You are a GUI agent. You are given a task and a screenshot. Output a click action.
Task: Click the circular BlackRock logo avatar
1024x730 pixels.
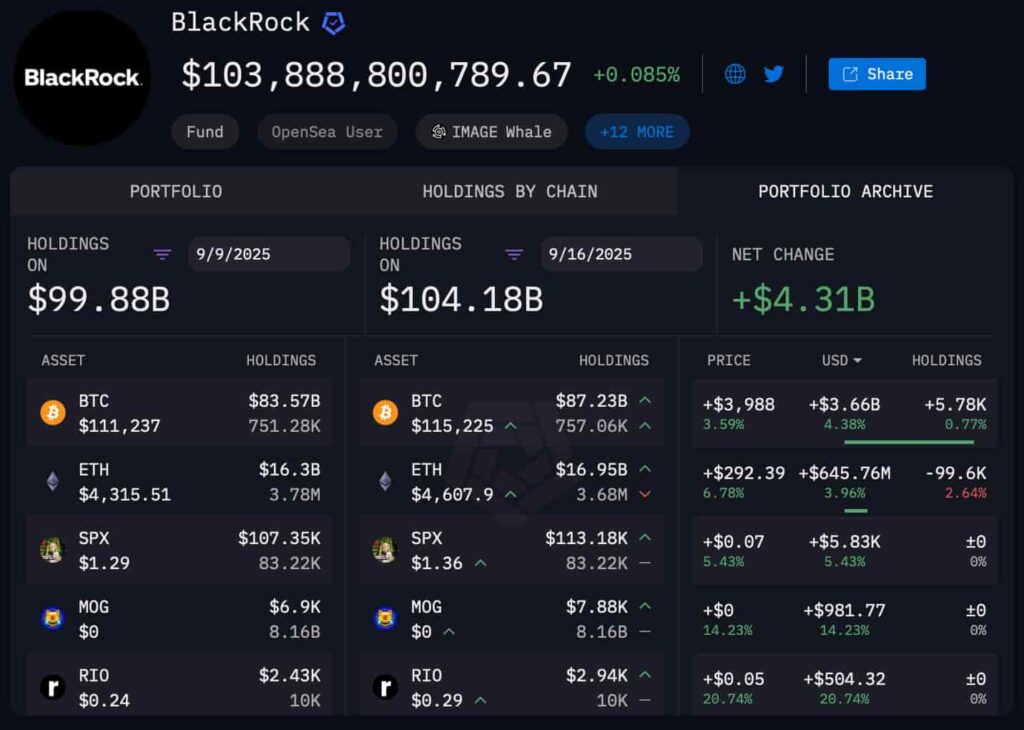coord(81,75)
